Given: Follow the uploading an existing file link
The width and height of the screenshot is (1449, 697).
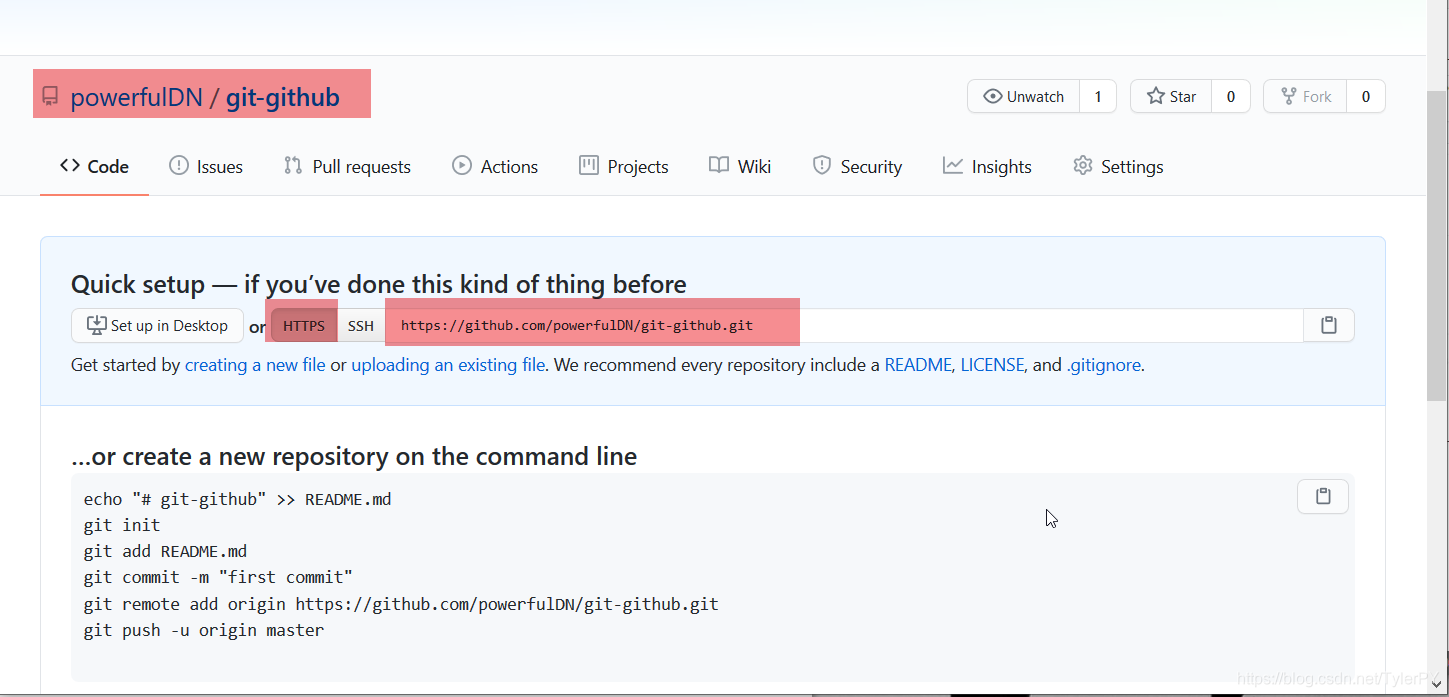Looking at the screenshot, I should (448, 365).
